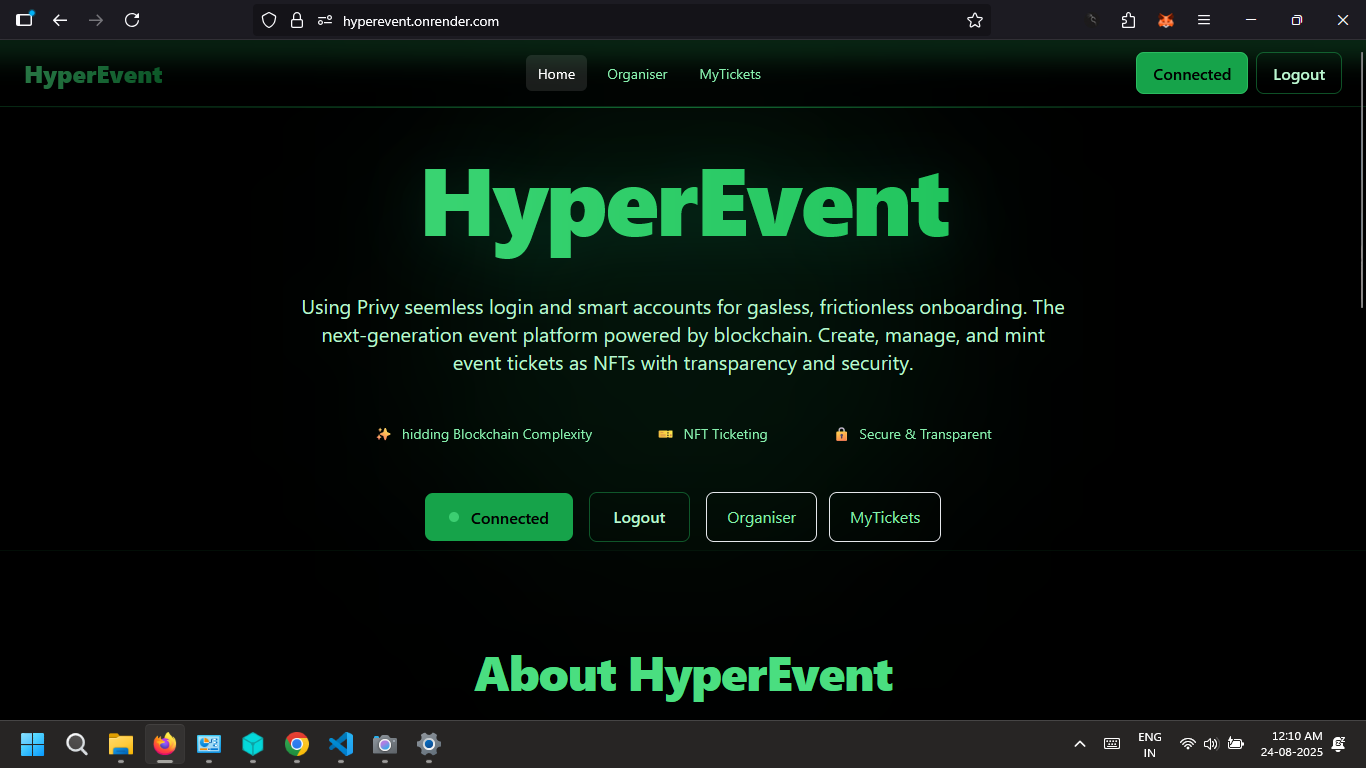The image size is (1366, 768).
Task: Bookmark this page with star icon
Action: pos(975,20)
